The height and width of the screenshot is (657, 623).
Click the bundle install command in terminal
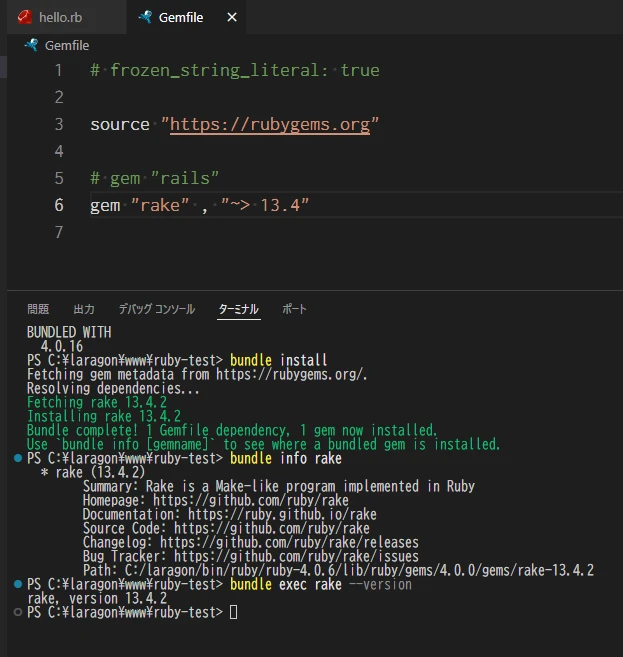coord(278,360)
